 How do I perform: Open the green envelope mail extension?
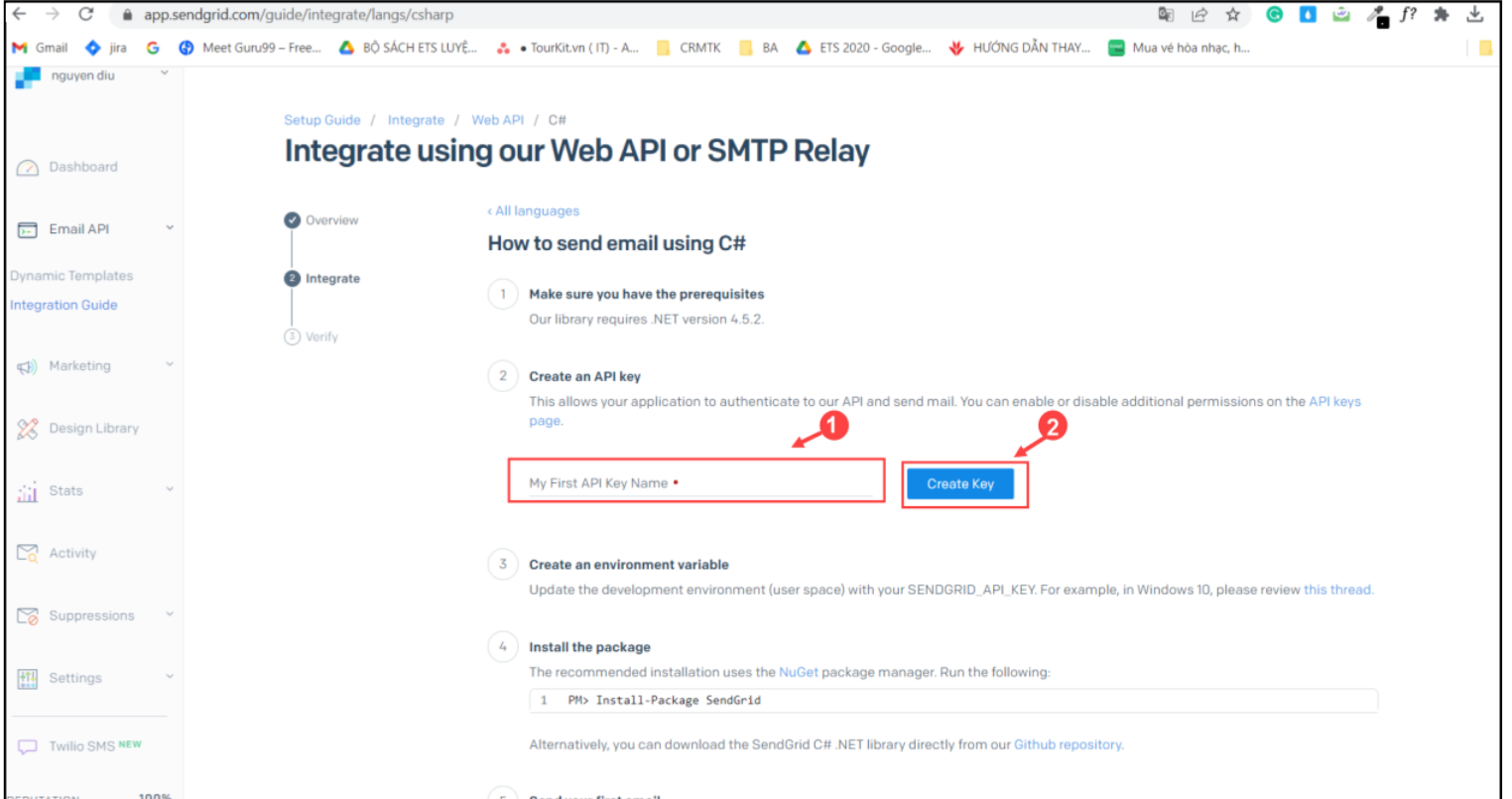point(1341,14)
